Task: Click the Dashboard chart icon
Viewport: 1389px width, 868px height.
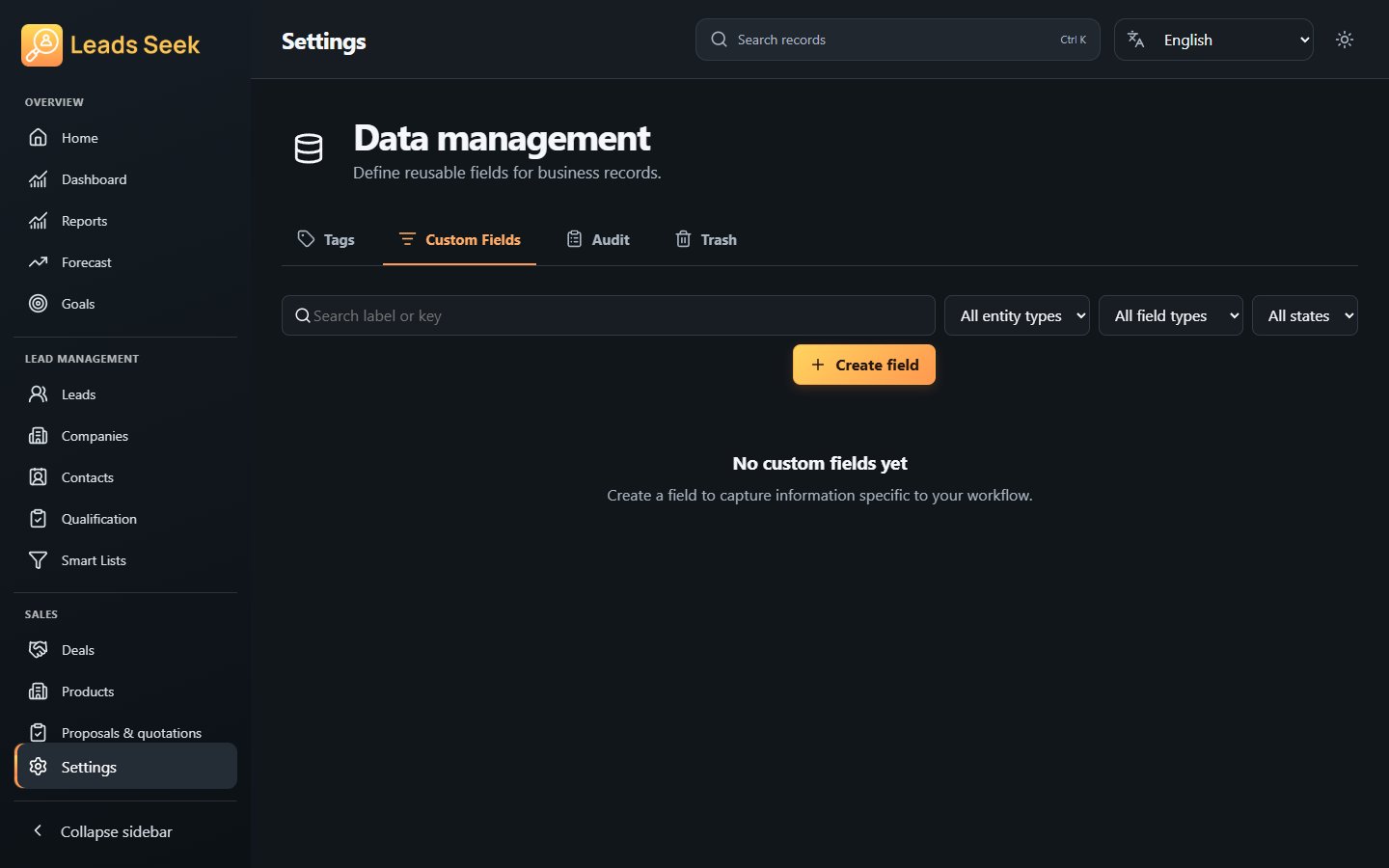Action: pos(38,179)
